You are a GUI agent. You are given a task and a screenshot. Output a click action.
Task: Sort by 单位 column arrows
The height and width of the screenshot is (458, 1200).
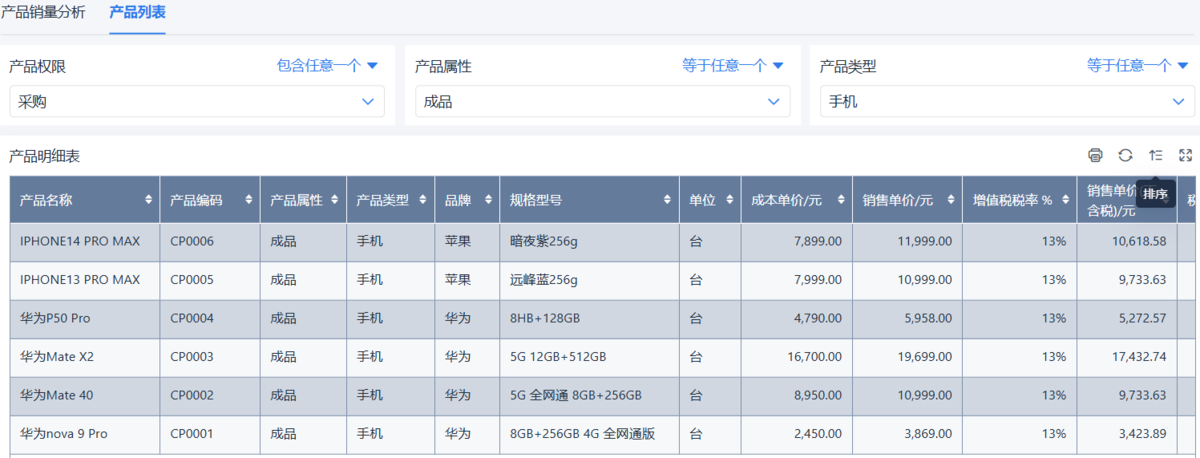coord(730,200)
